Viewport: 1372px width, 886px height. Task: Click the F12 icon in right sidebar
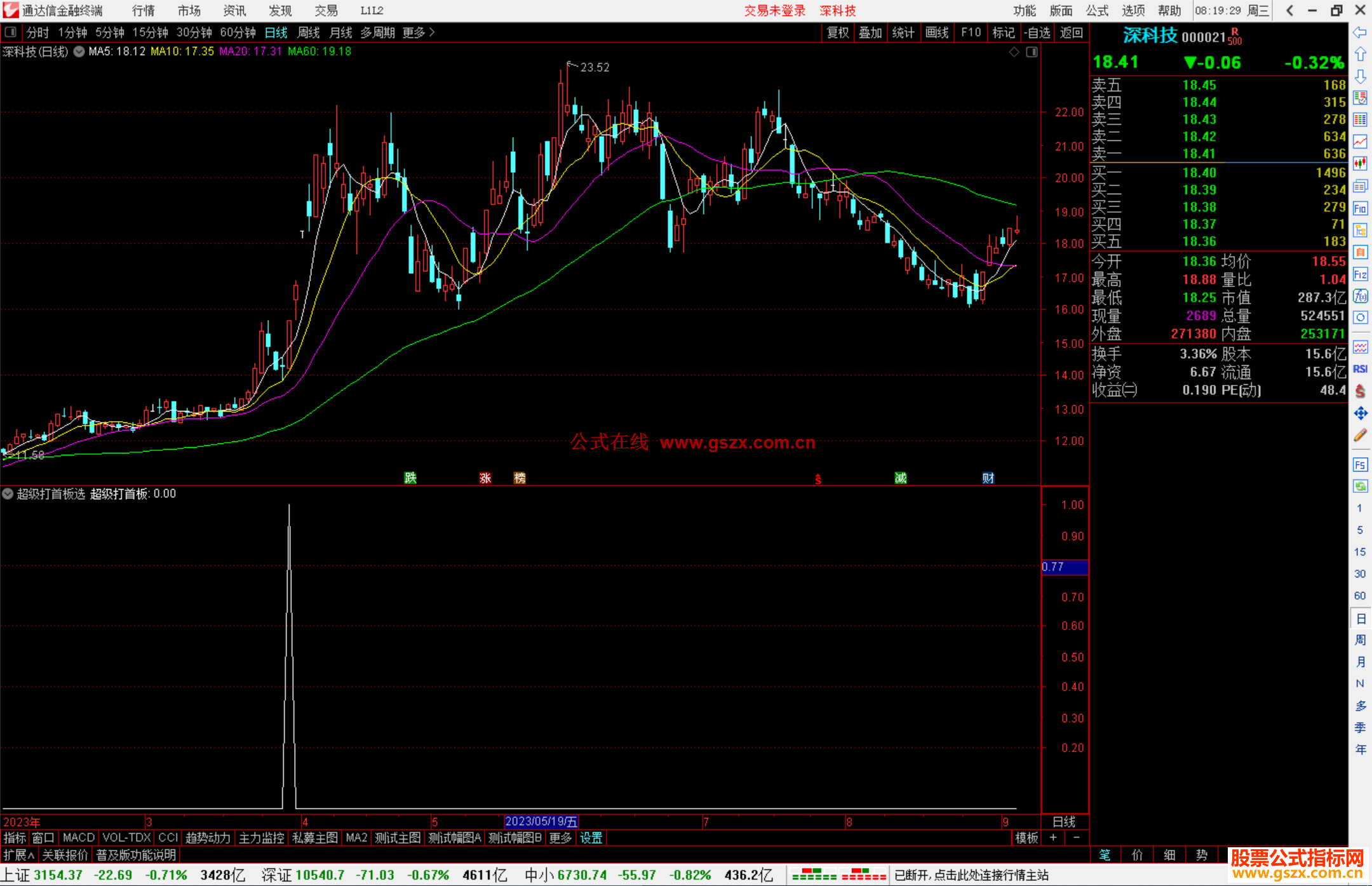click(1360, 274)
